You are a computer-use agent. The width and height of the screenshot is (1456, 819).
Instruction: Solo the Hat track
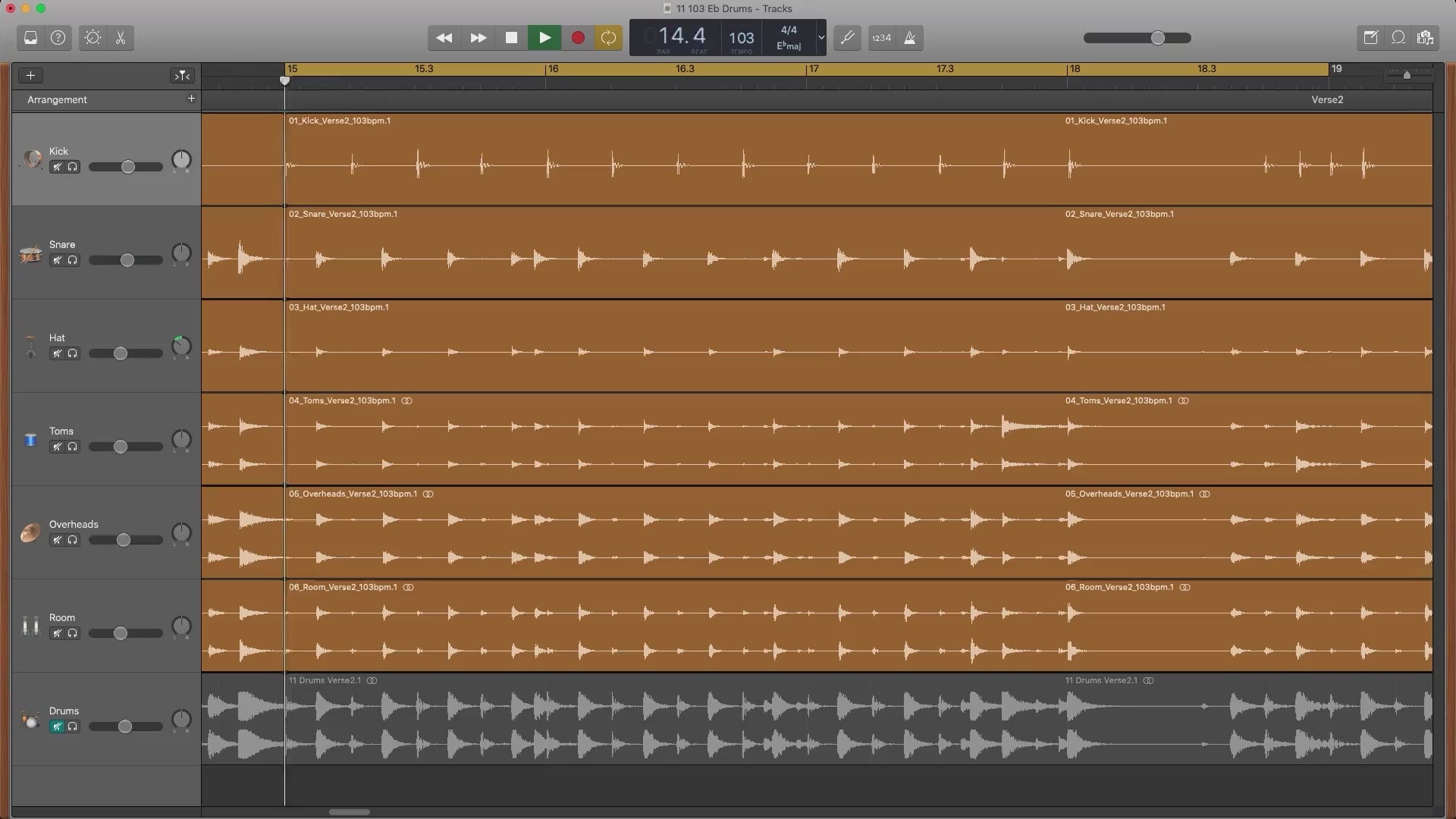(x=73, y=353)
